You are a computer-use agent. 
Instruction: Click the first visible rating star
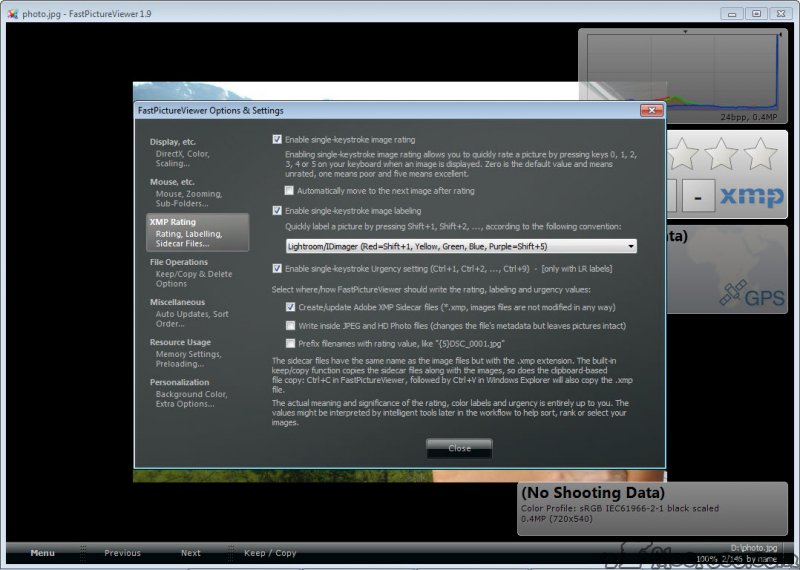(x=683, y=154)
